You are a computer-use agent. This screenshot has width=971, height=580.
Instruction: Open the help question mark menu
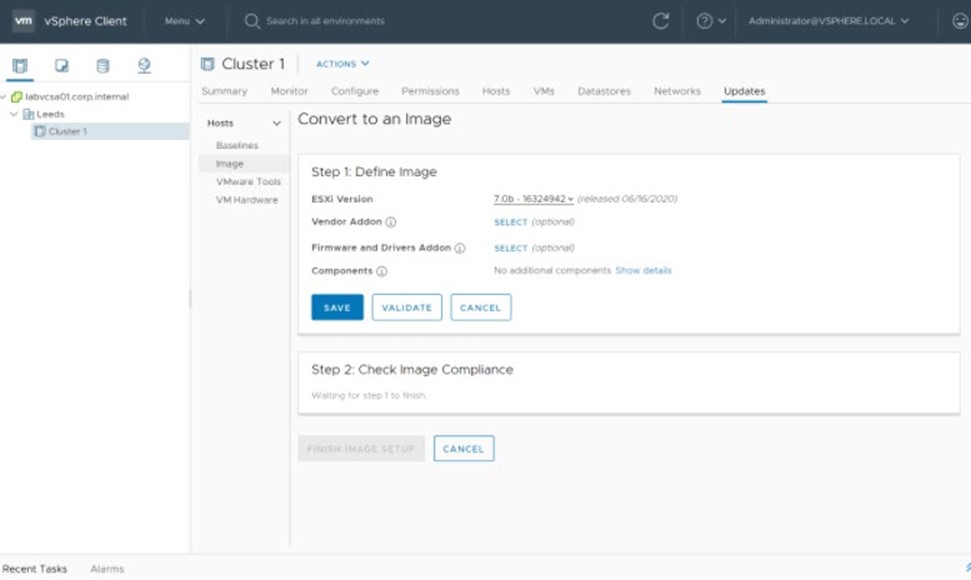705,21
